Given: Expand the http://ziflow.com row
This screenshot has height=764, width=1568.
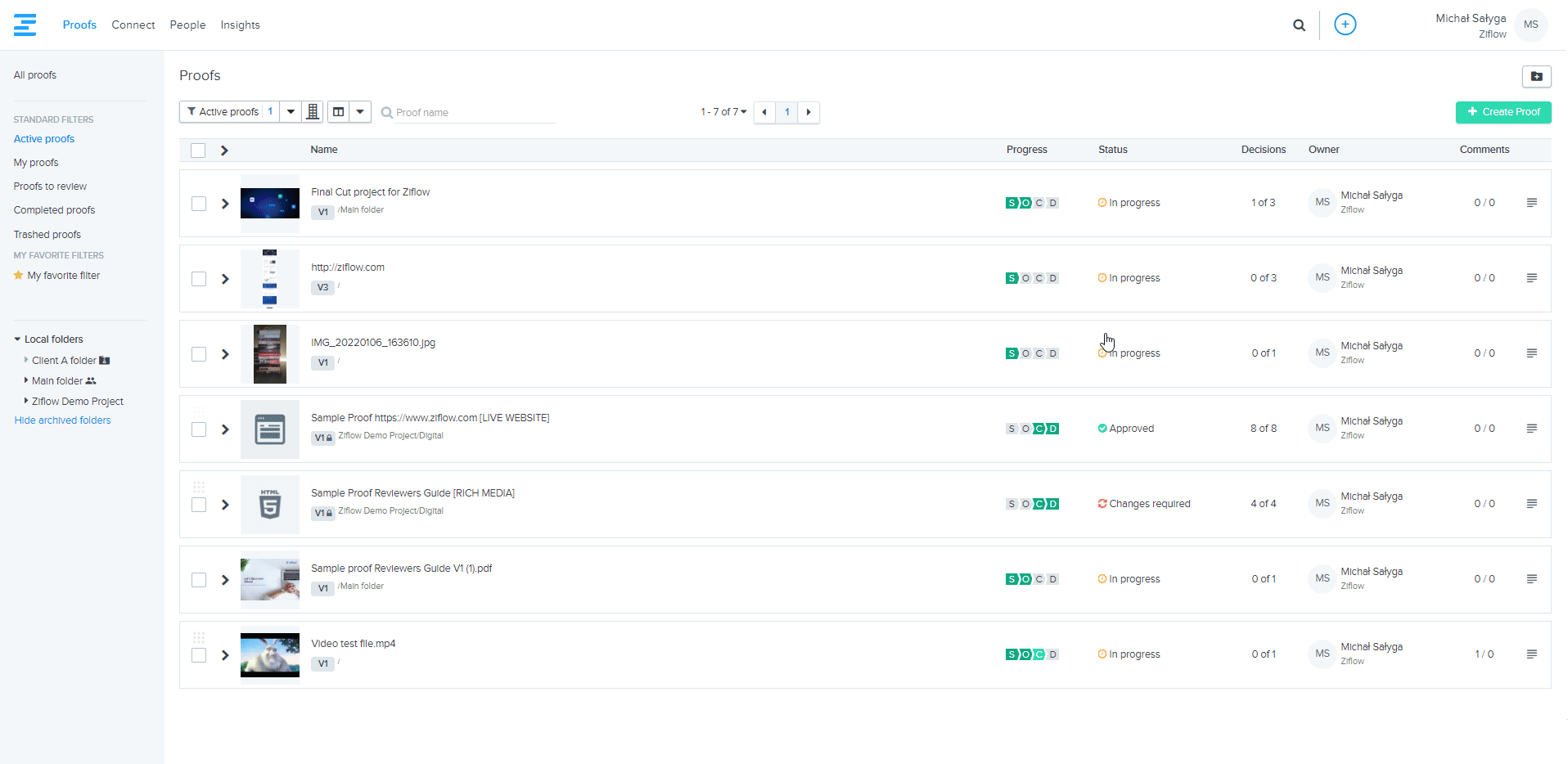Looking at the screenshot, I should point(225,279).
